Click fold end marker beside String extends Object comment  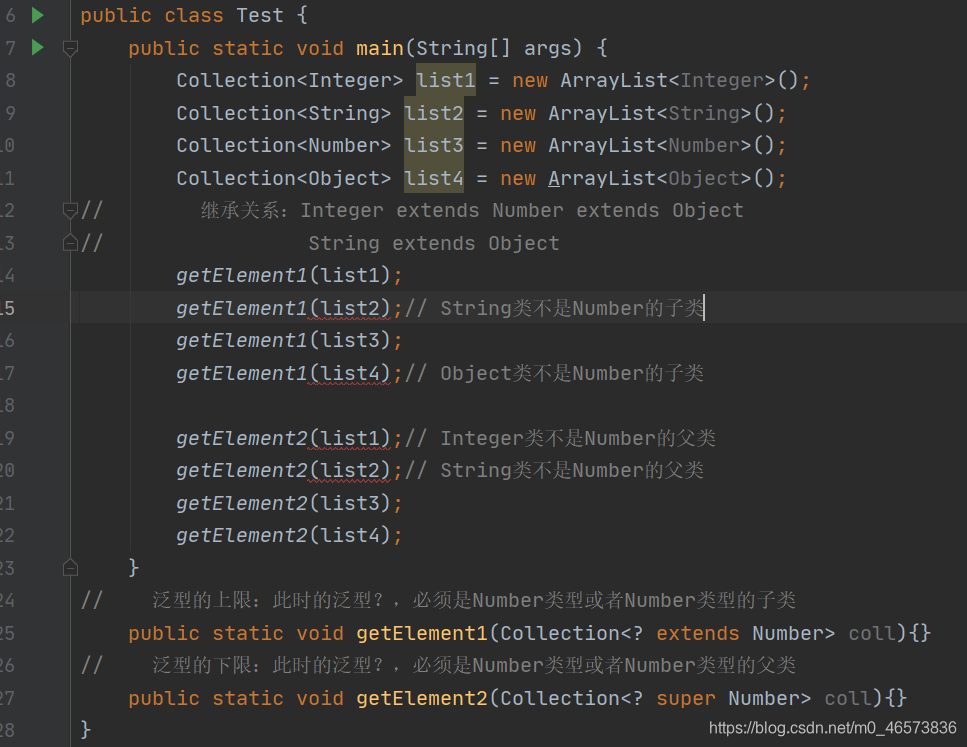70,243
